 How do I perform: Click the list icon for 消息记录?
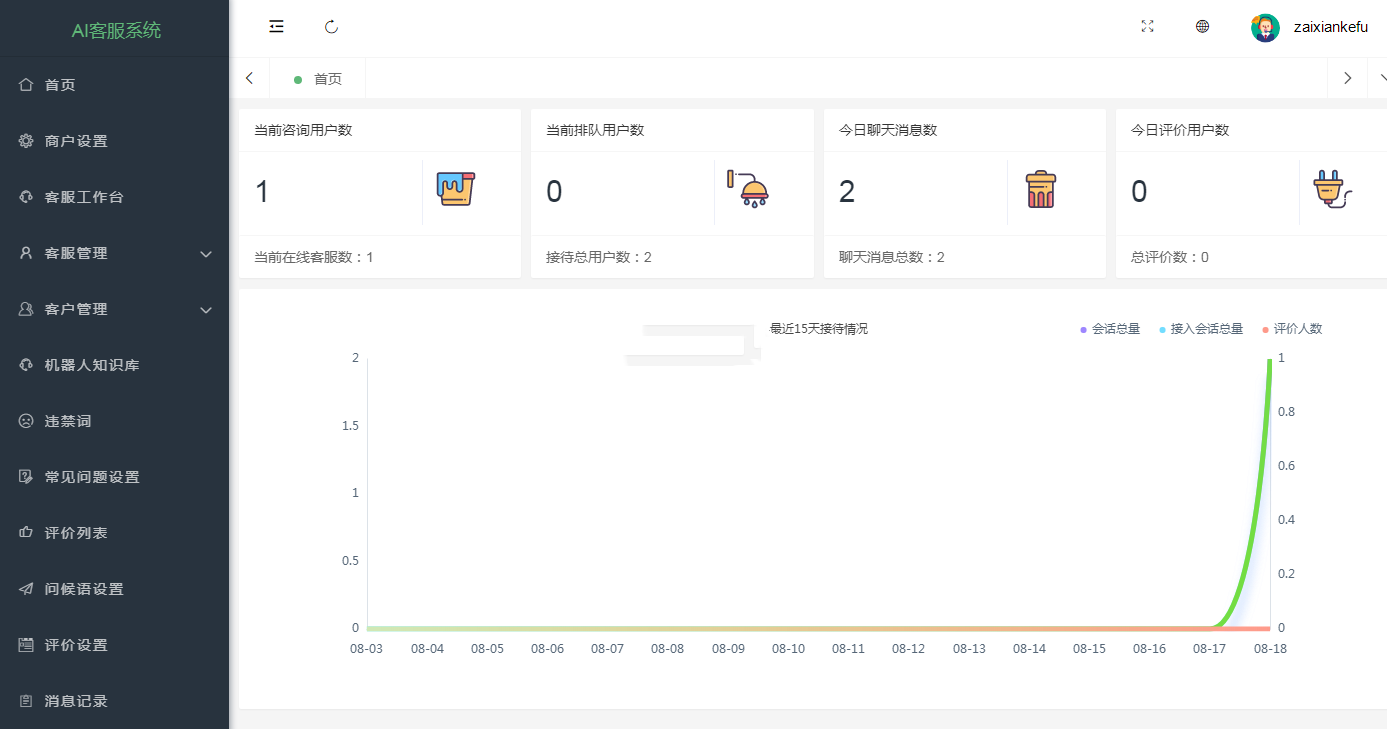(26, 701)
